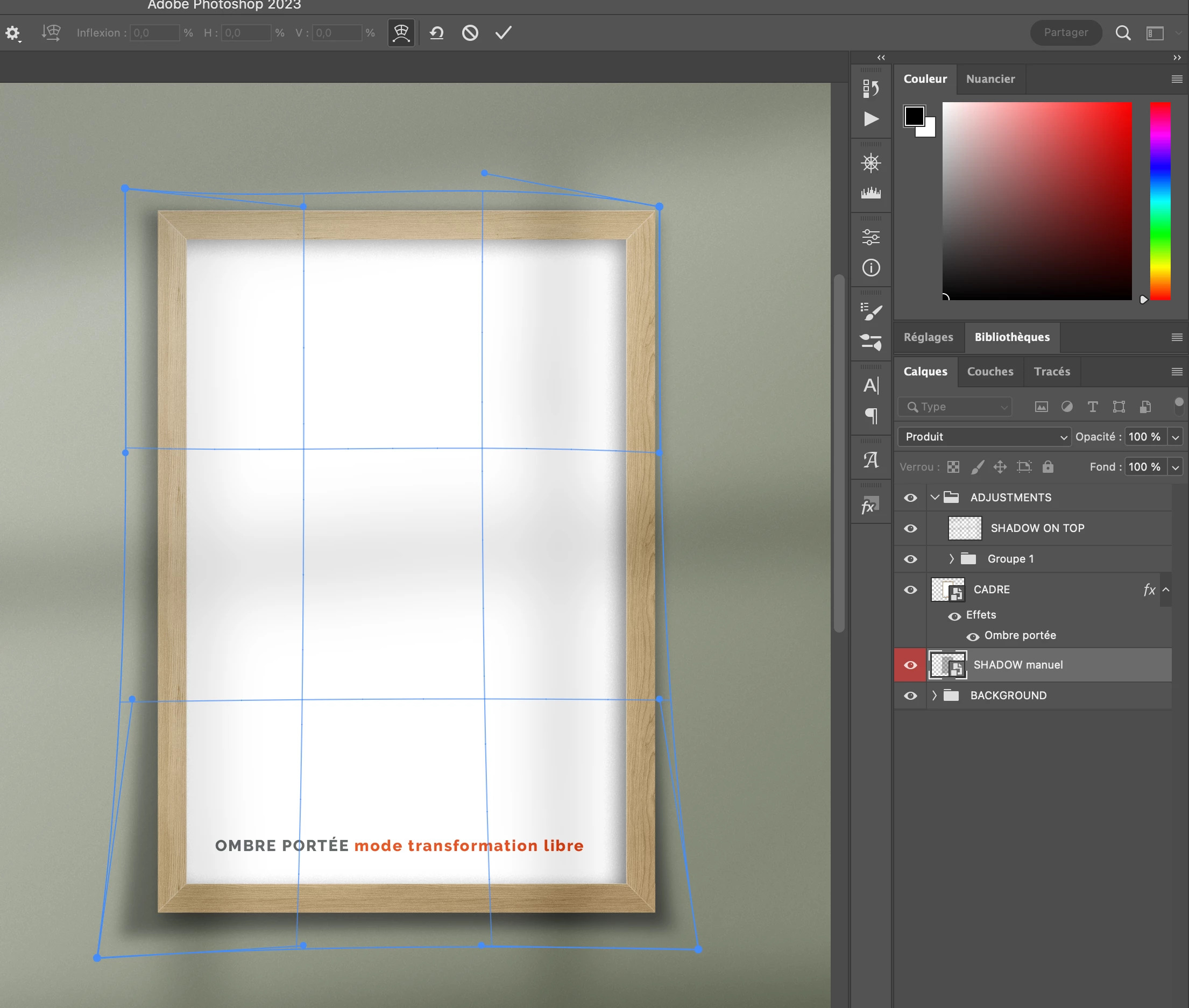1189x1008 pixels.
Task: Open the Info panel icon
Action: click(x=870, y=267)
